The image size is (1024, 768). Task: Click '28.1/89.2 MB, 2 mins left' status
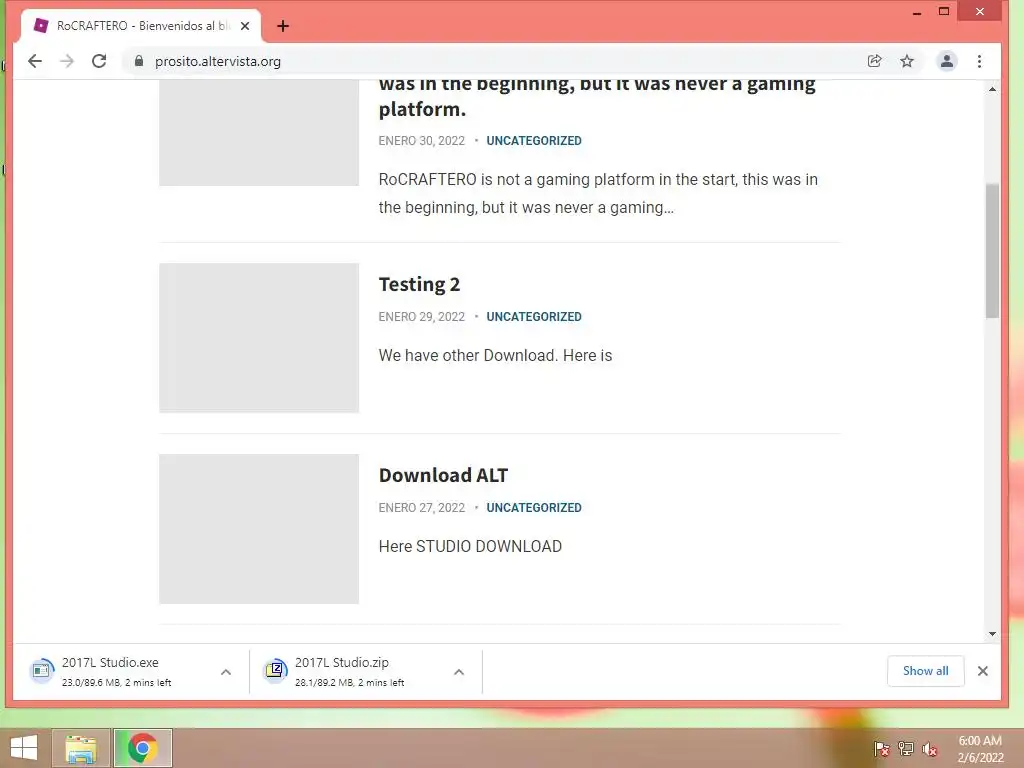349,683
